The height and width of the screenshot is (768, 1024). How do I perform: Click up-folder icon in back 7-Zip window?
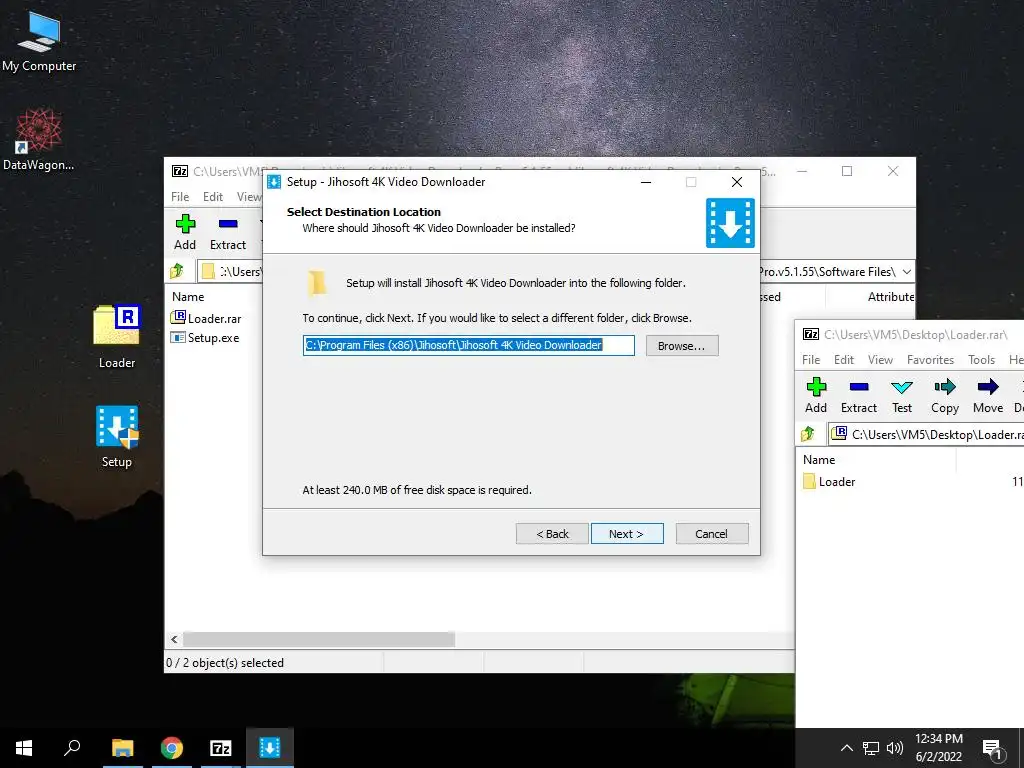tap(176, 271)
